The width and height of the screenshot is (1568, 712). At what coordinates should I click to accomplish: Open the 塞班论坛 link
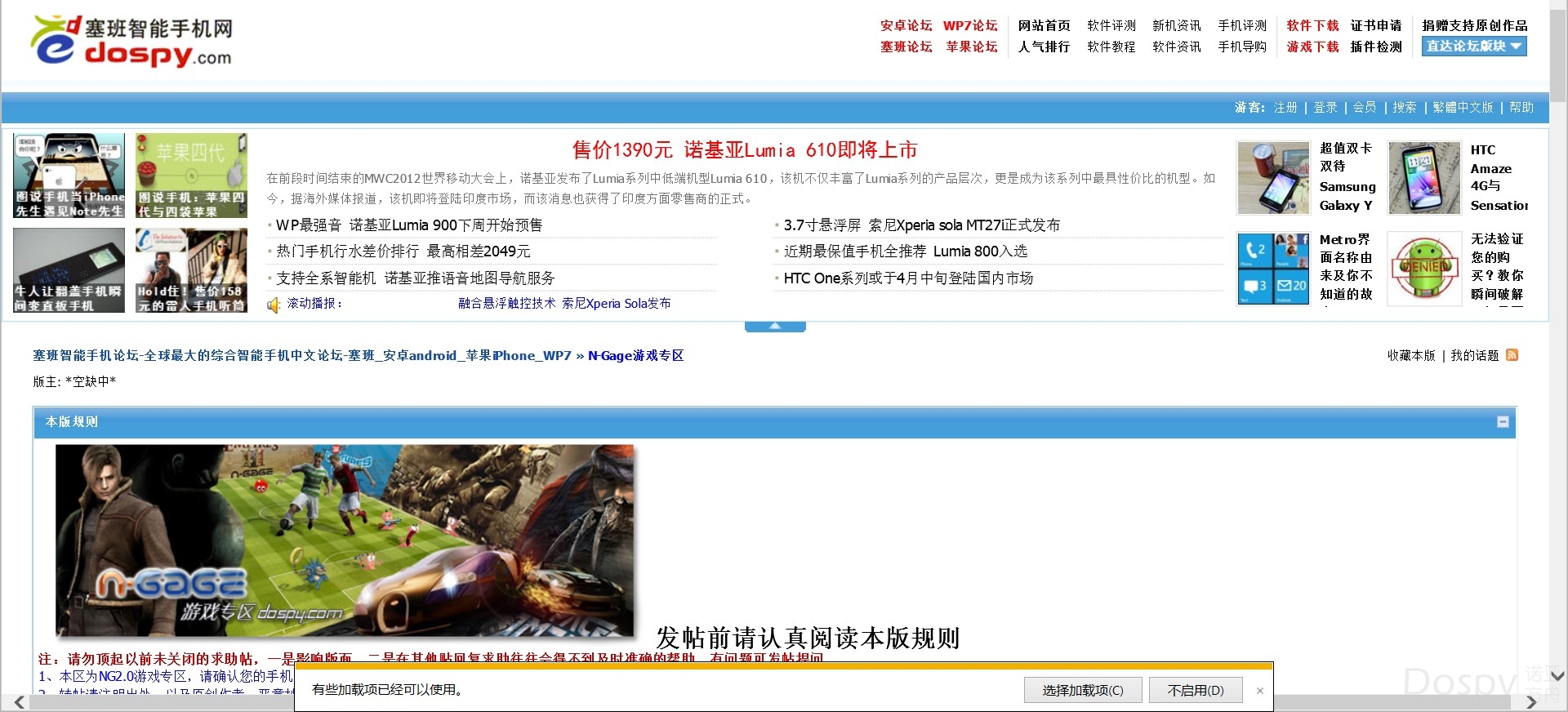906,47
